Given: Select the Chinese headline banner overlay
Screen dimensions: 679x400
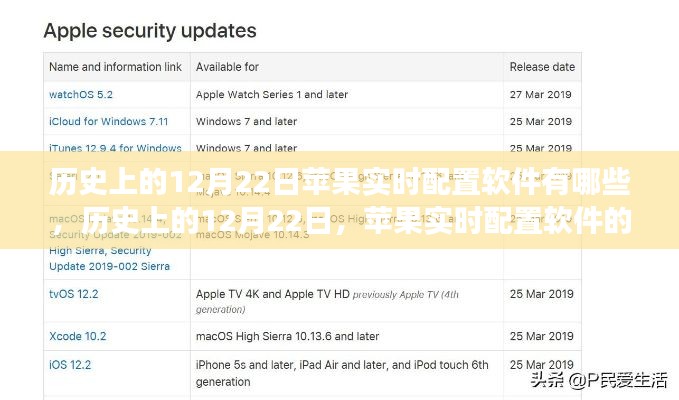Looking at the screenshot, I should click(x=340, y=200).
